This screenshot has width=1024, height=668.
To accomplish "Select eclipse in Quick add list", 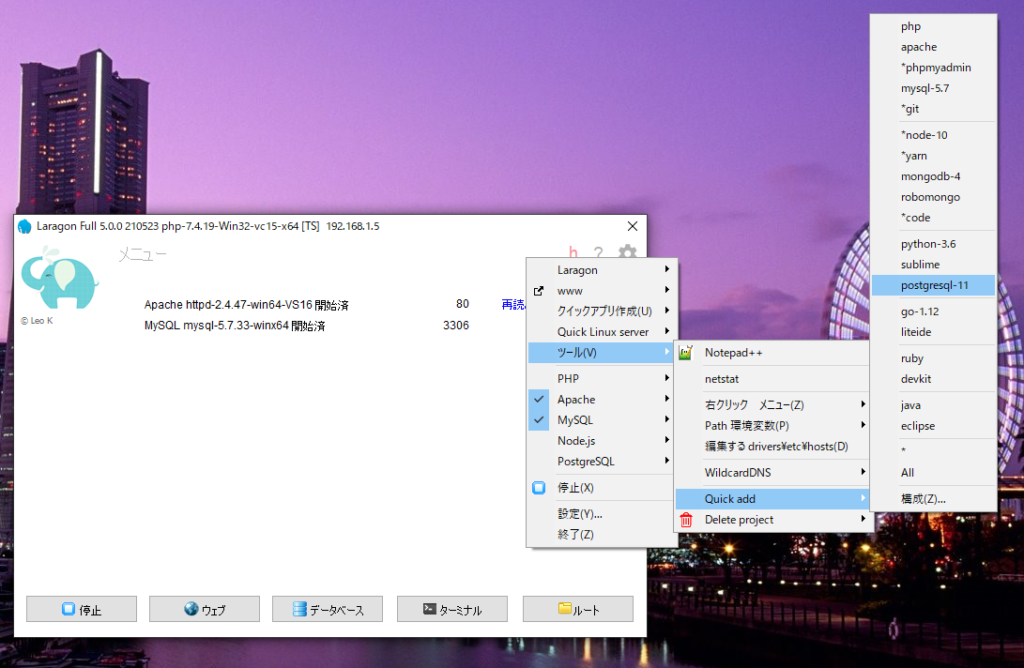I will 933,426.
